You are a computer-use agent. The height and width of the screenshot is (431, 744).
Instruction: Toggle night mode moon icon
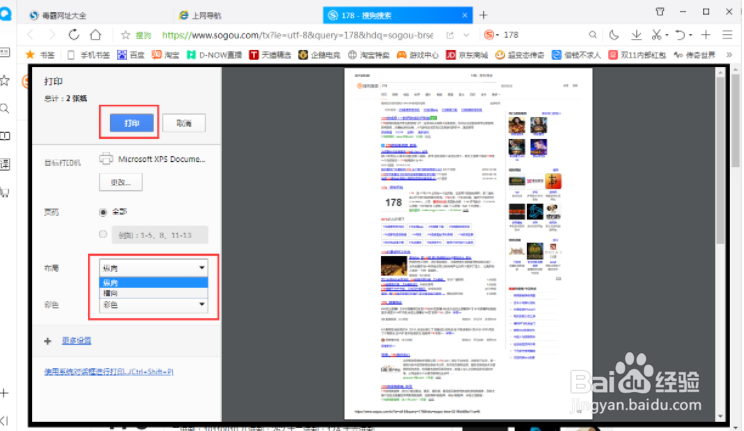[614, 35]
